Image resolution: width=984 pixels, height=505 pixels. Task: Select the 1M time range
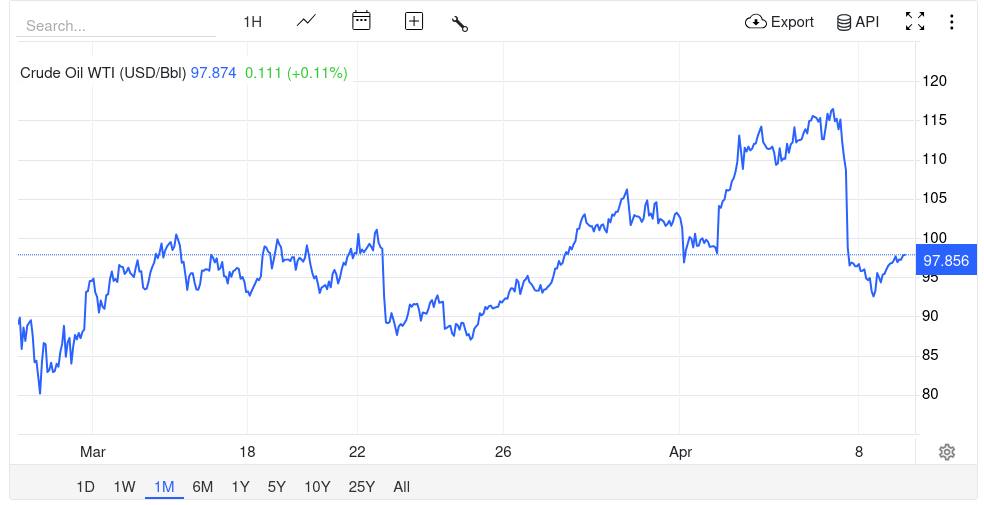coord(164,487)
